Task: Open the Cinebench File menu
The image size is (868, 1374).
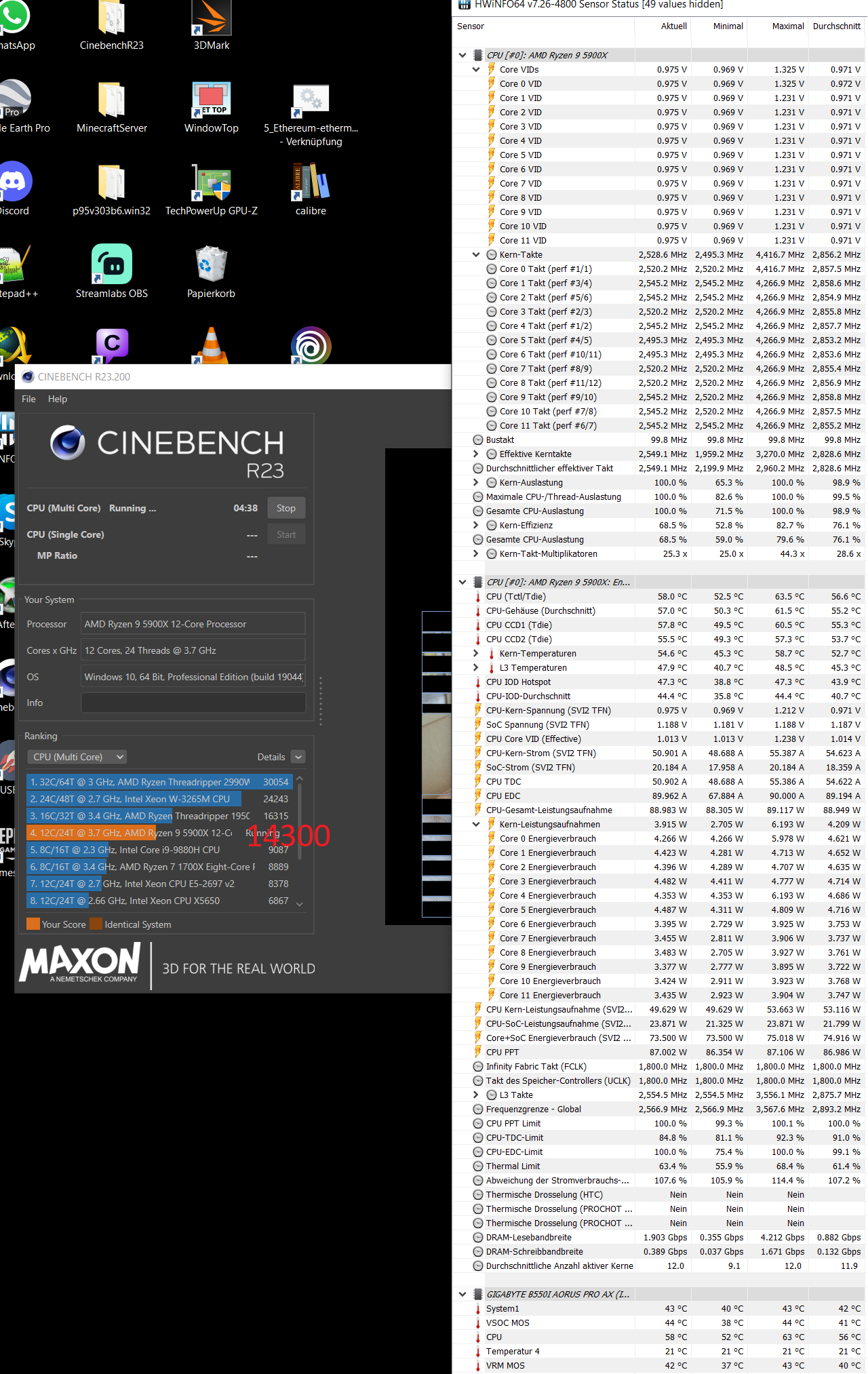Action: pos(28,399)
